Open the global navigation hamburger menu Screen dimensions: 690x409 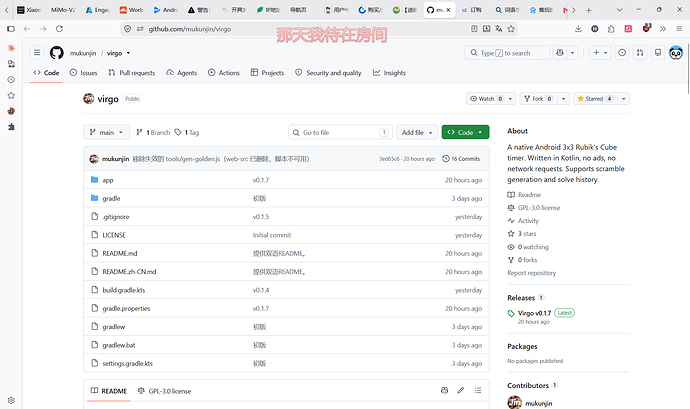(37, 53)
